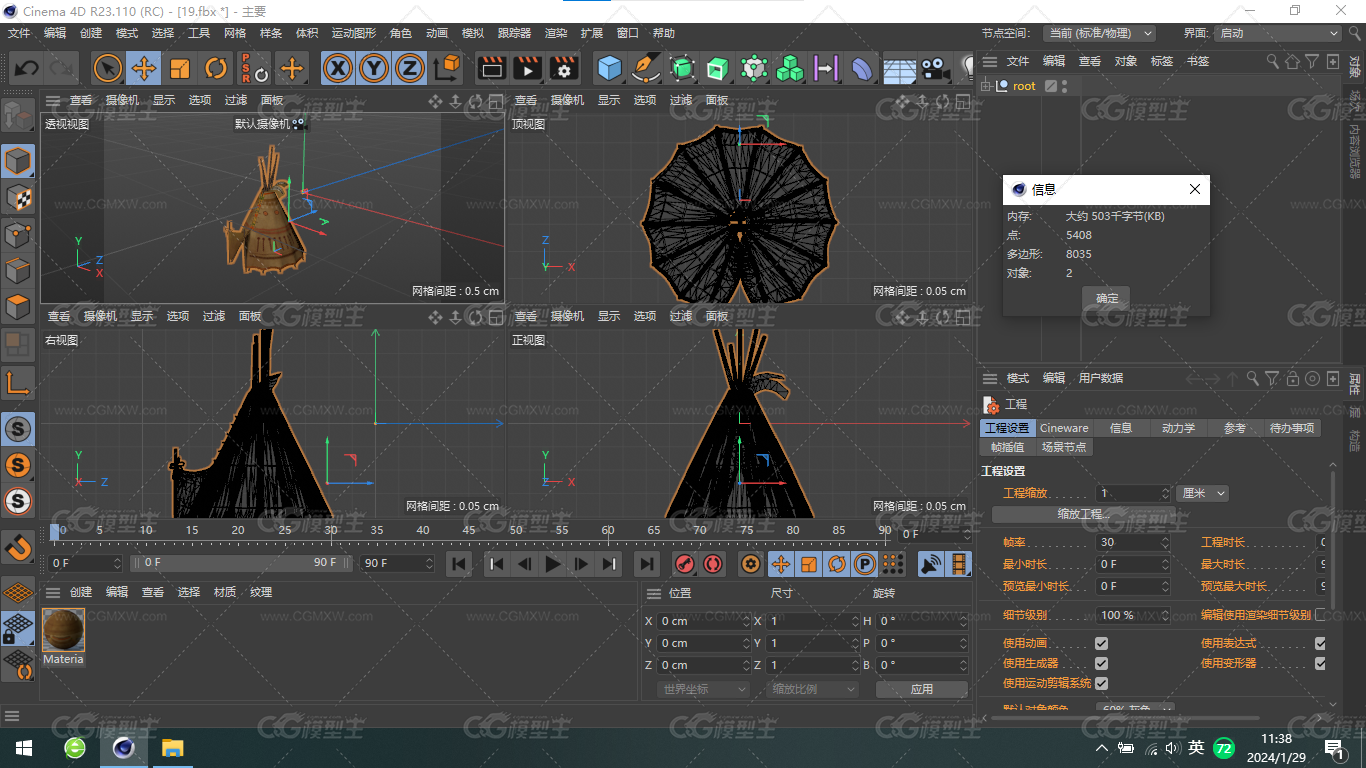Open the 界面 layout dropdown
This screenshot has width=1366, height=768.
pyautogui.click(x=1277, y=33)
